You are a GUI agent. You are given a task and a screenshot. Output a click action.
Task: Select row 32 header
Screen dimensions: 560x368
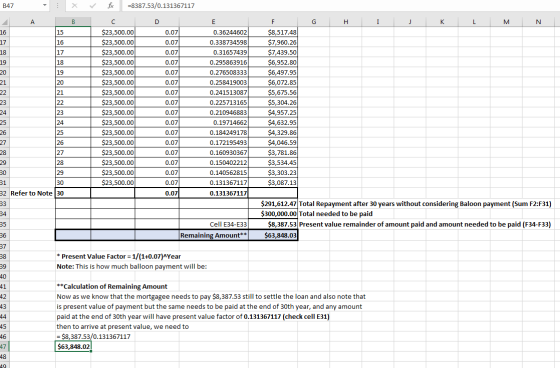4,193
